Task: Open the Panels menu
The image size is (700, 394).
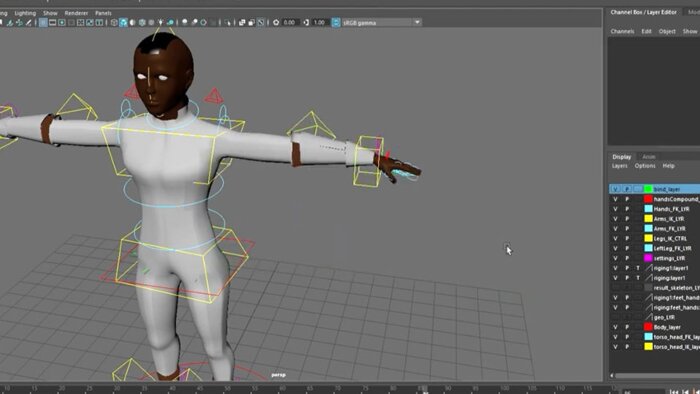Action: [103, 13]
